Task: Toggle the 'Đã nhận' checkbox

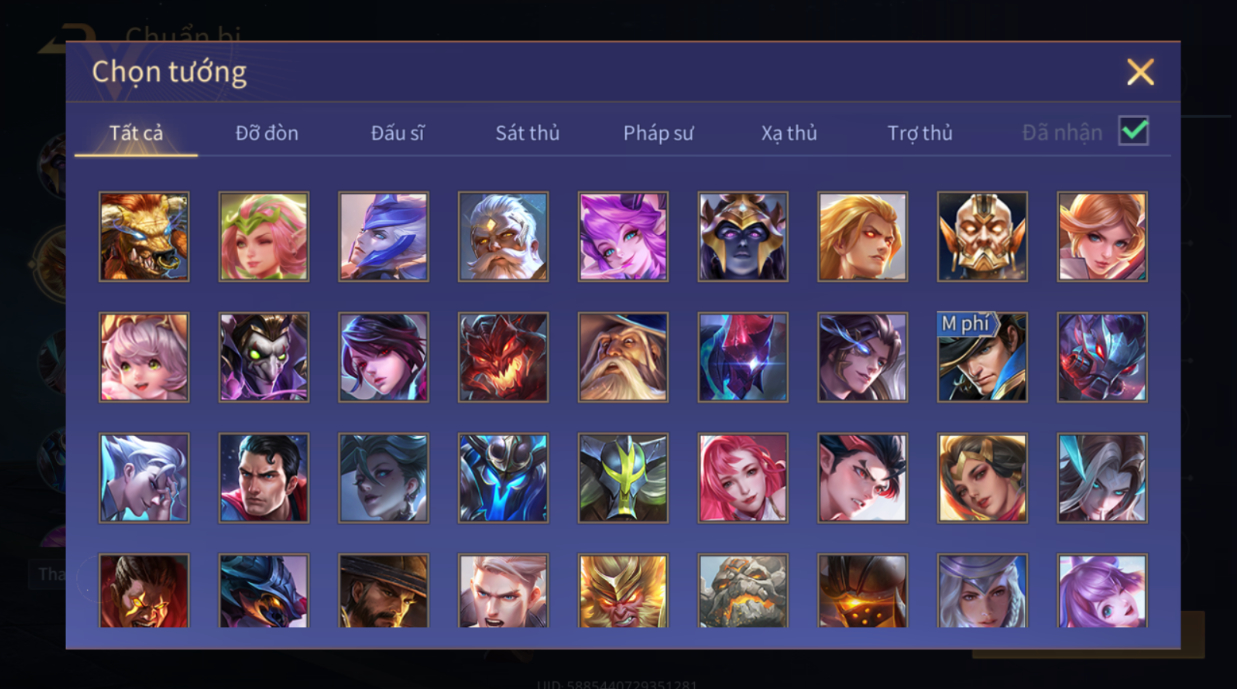Action: pos(1134,131)
